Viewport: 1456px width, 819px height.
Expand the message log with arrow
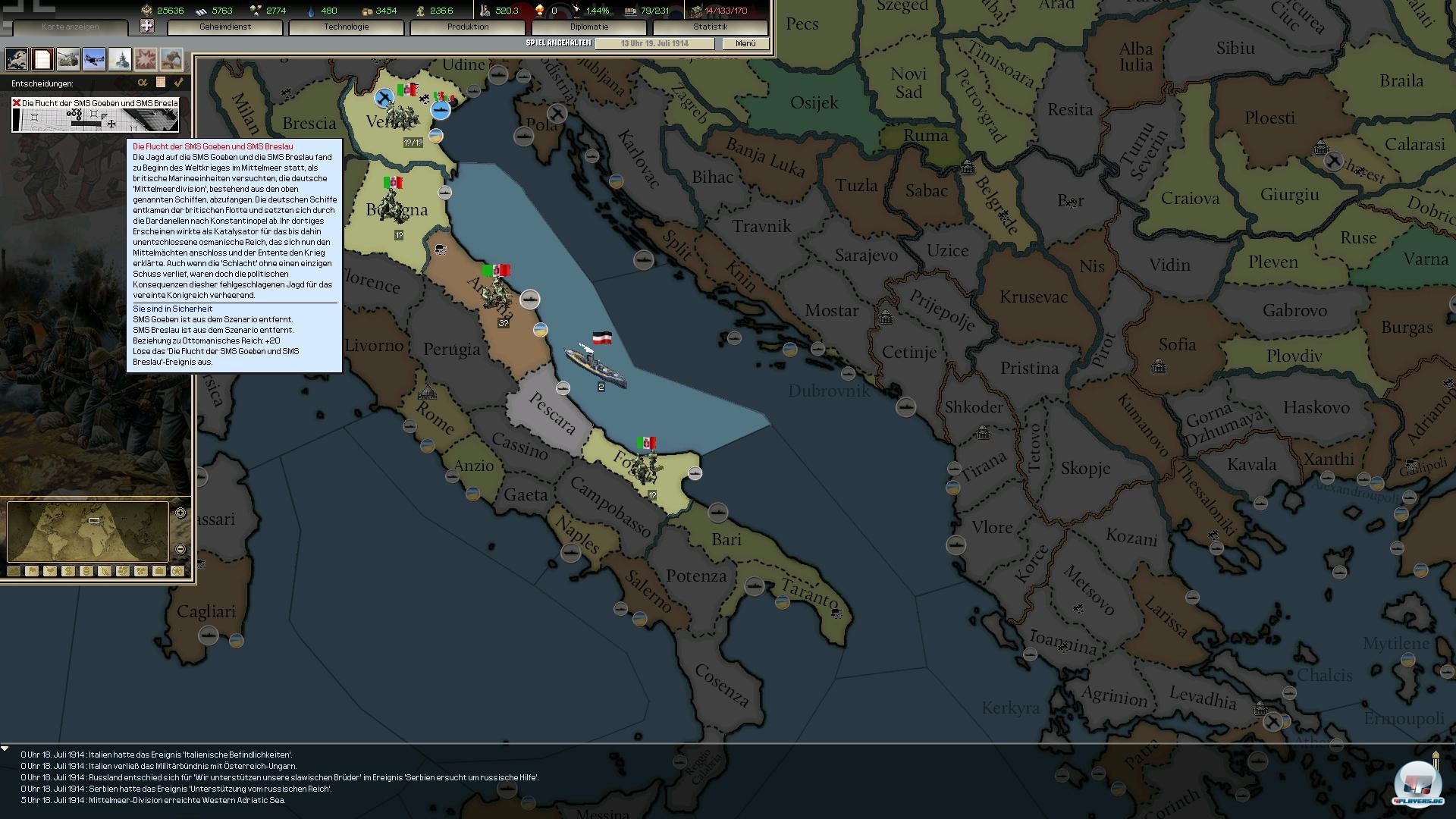pos(5,749)
